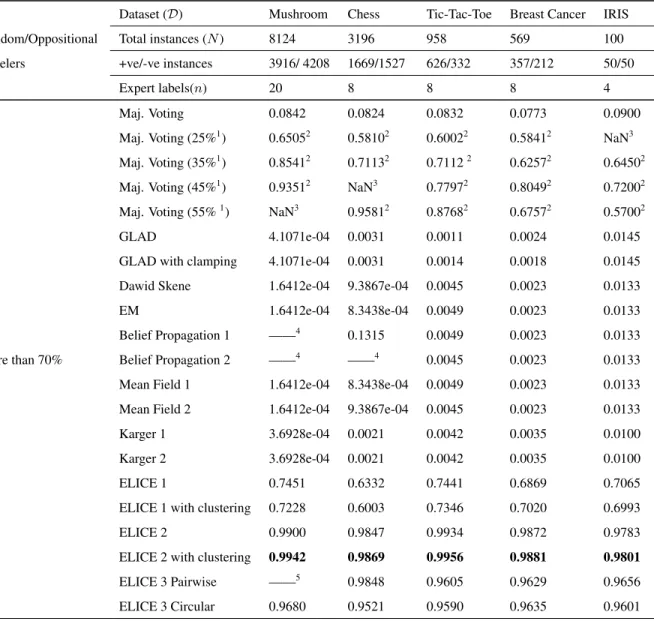Click the bold 0.9956 Tic-Tac-Toe cell
Image resolution: width=654 pixels, height=621 pixels.
(x=445, y=557)
